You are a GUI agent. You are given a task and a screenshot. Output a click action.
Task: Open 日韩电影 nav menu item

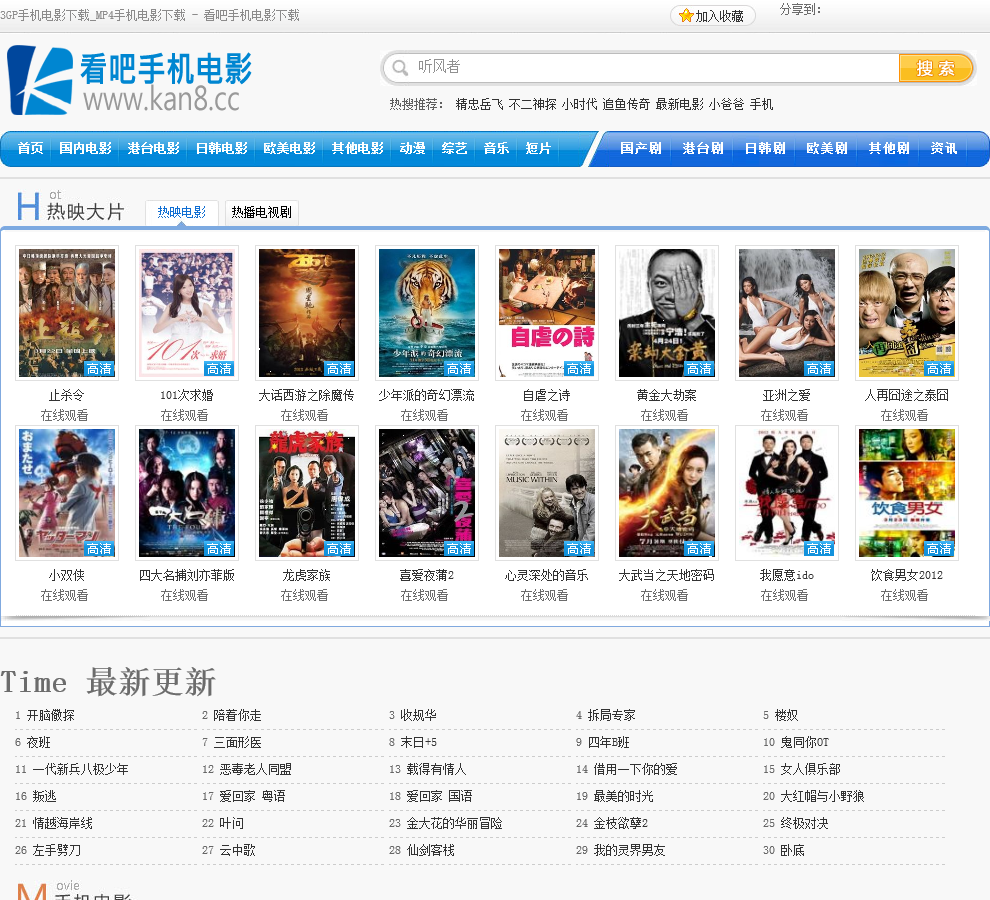(222, 148)
